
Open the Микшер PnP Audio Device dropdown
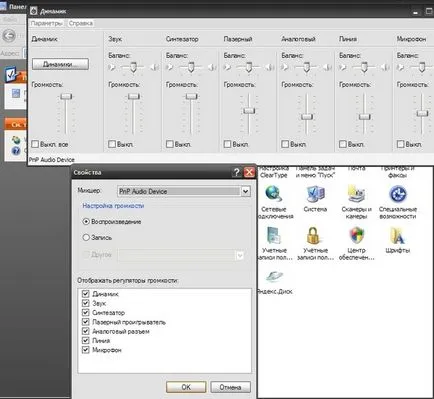pos(245,191)
